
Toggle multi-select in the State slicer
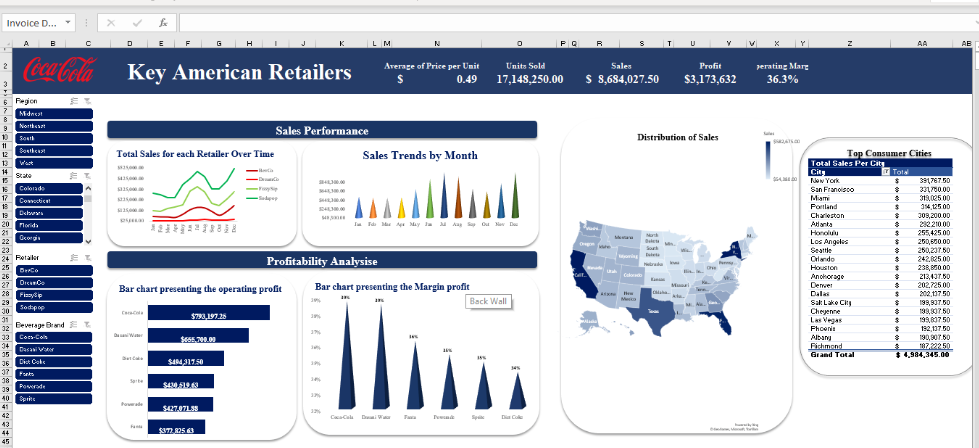(74, 176)
